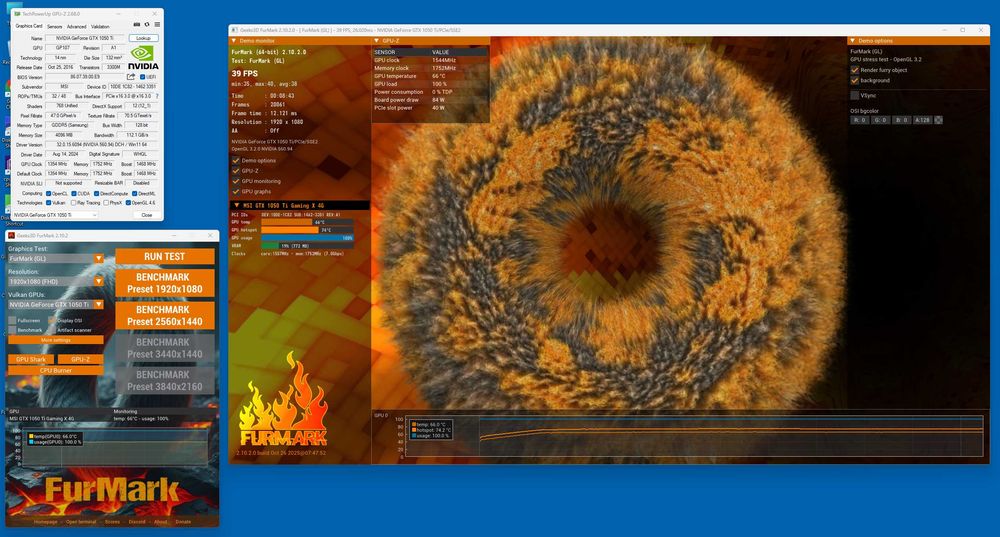Open the GPU-Z hamburger menu icon

click(157, 25)
